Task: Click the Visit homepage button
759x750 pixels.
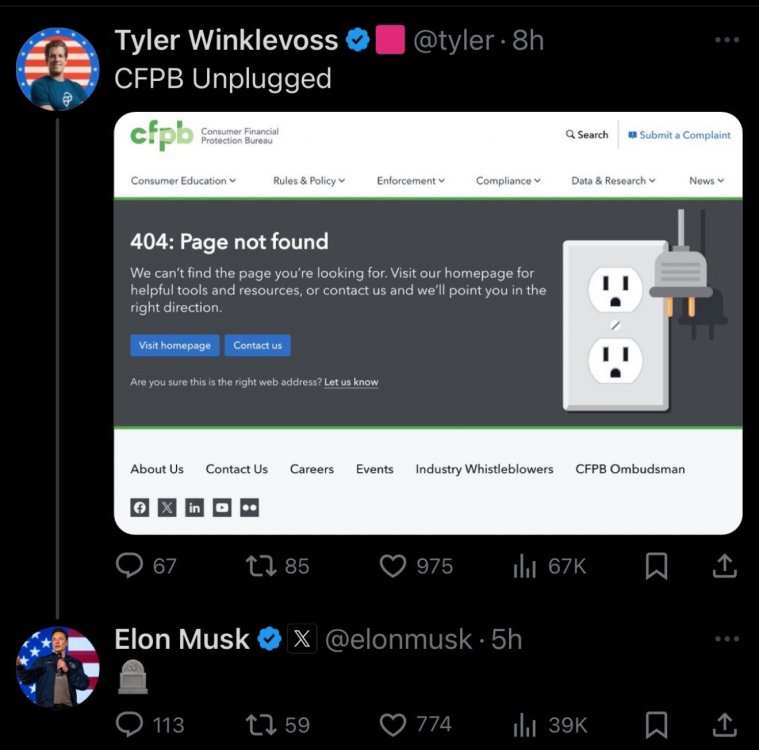Action: [x=174, y=345]
